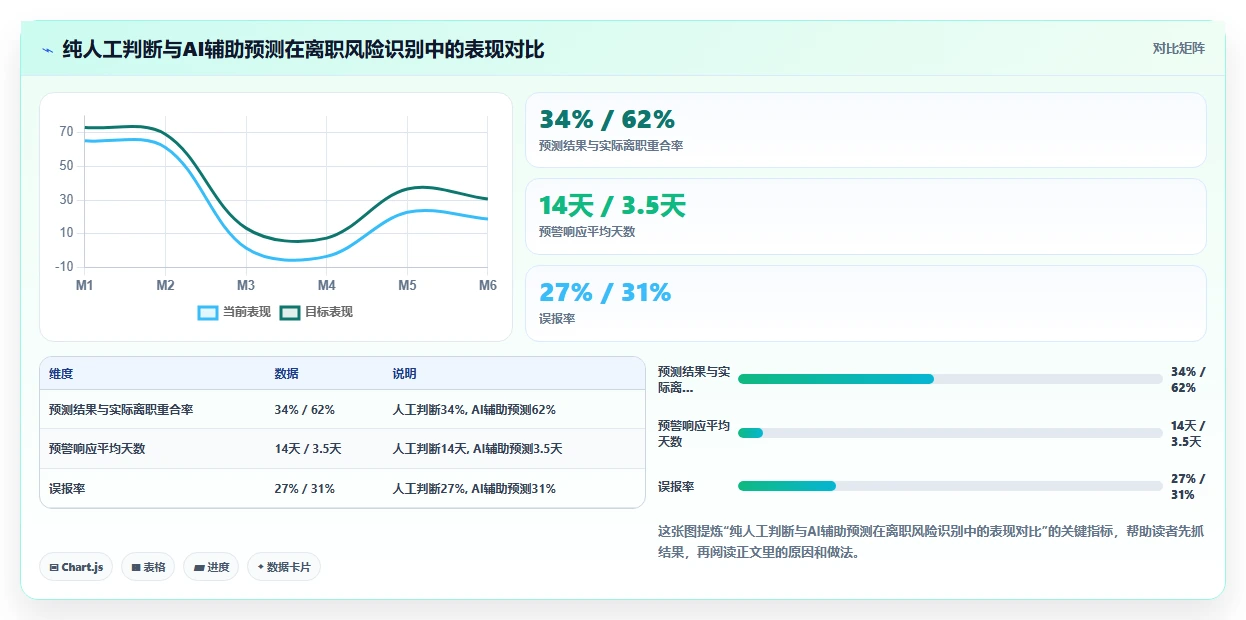Select the 进度 tag chip
Screen dimensions: 1246x620
click(x=211, y=567)
